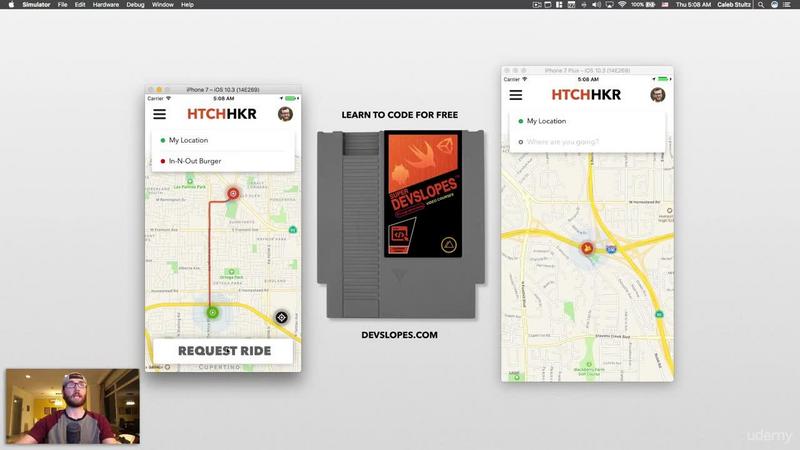Image resolution: width=800 pixels, height=450 pixels.
Task: Click the HTCHHKR logo in the right simulator
Action: (x=586, y=95)
